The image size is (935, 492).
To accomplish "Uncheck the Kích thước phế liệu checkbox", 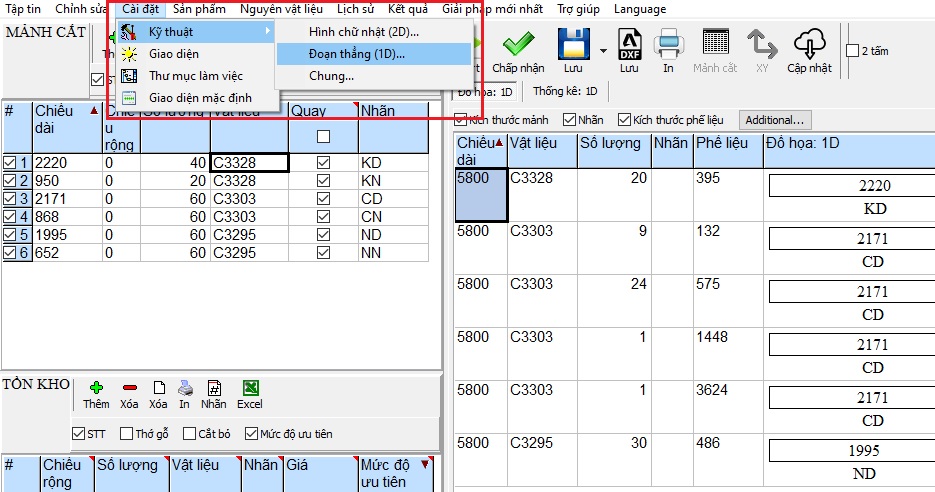I will pyautogui.click(x=625, y=120).
